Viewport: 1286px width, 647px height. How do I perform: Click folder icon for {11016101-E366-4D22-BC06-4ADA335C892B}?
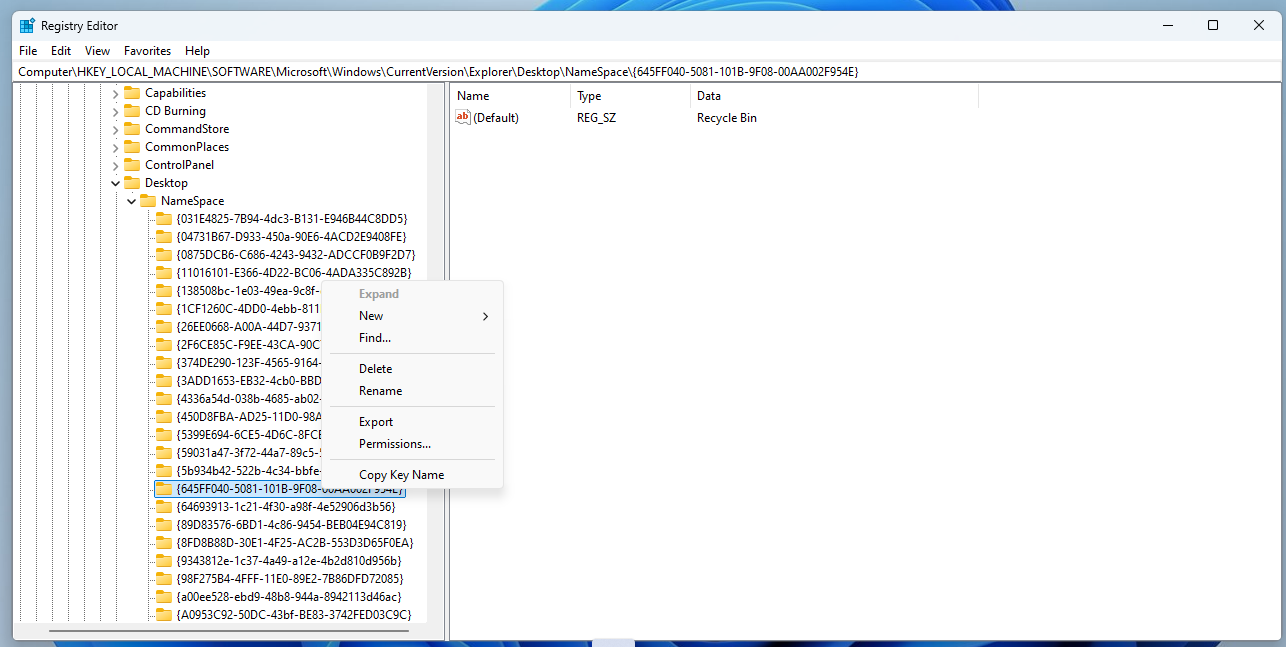pos(164,273)
